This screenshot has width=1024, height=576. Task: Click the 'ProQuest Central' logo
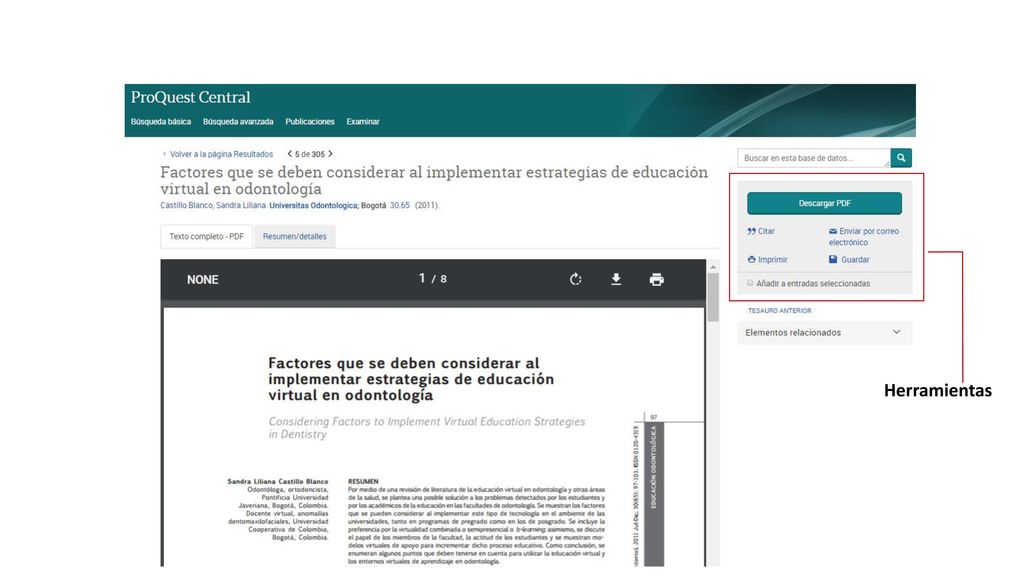point(191,97)
